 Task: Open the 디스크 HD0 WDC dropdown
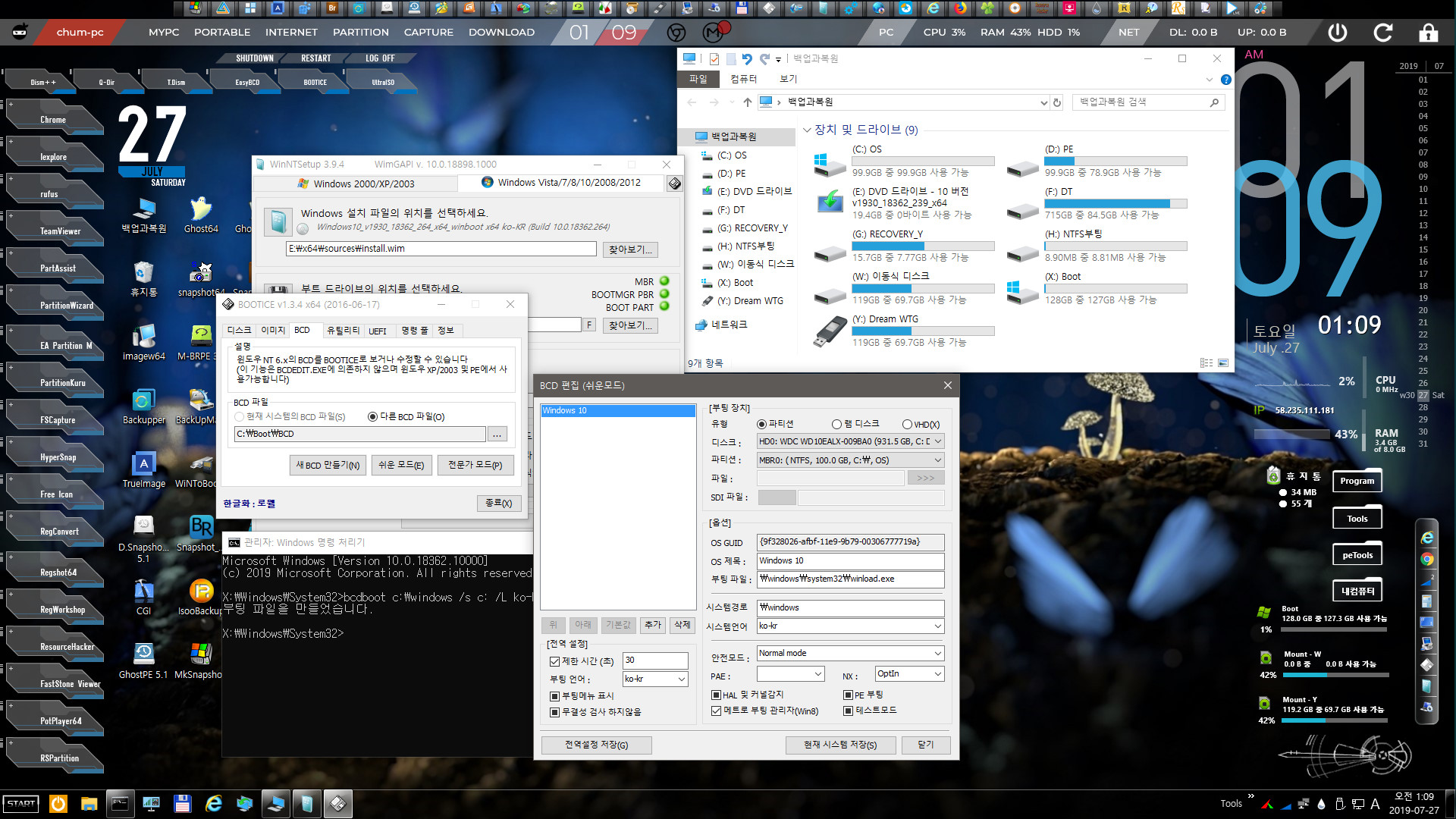(x=850, y=441)
